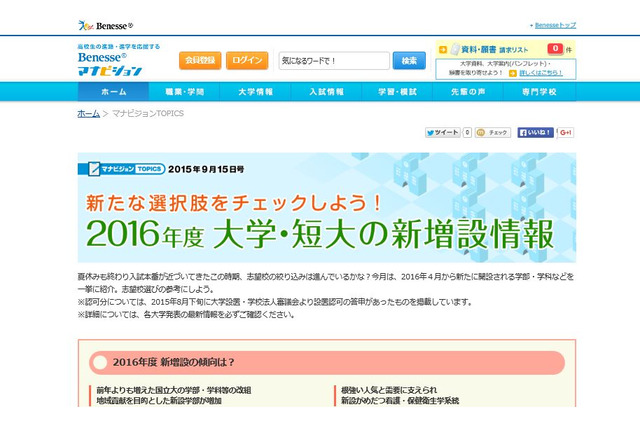The width and height of the screenshot is (640, 426).
Task: Click the Facebook いいね button
Action: click(x=536, y=133)
